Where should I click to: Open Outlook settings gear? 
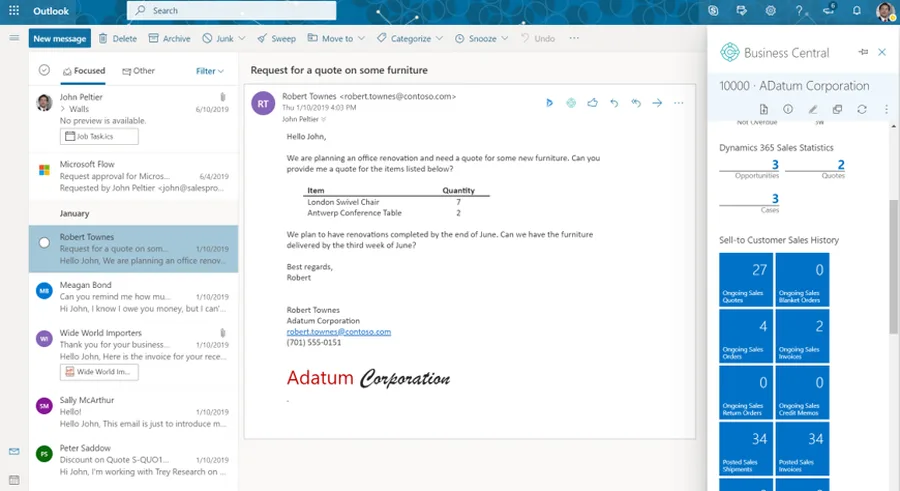(770, 10)
